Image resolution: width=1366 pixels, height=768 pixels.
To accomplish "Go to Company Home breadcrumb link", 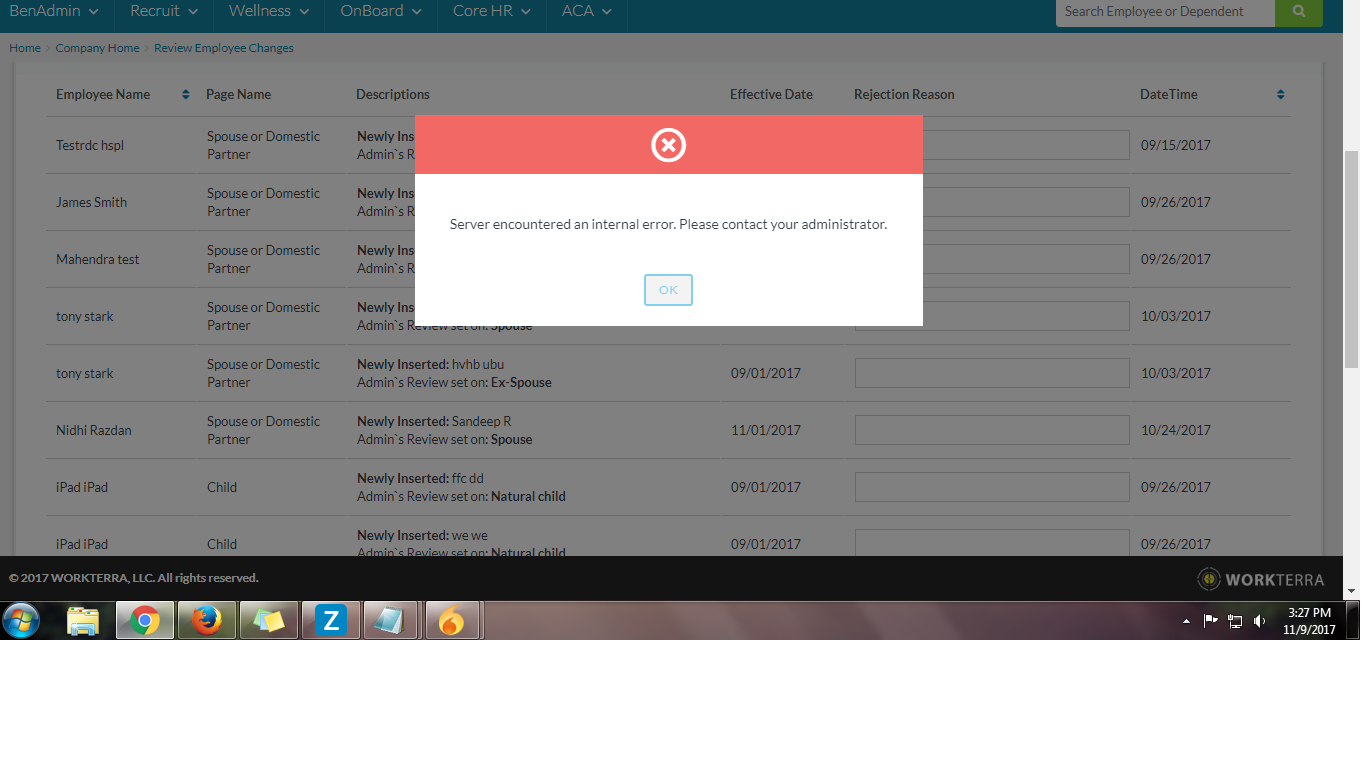I will point(97,48).
